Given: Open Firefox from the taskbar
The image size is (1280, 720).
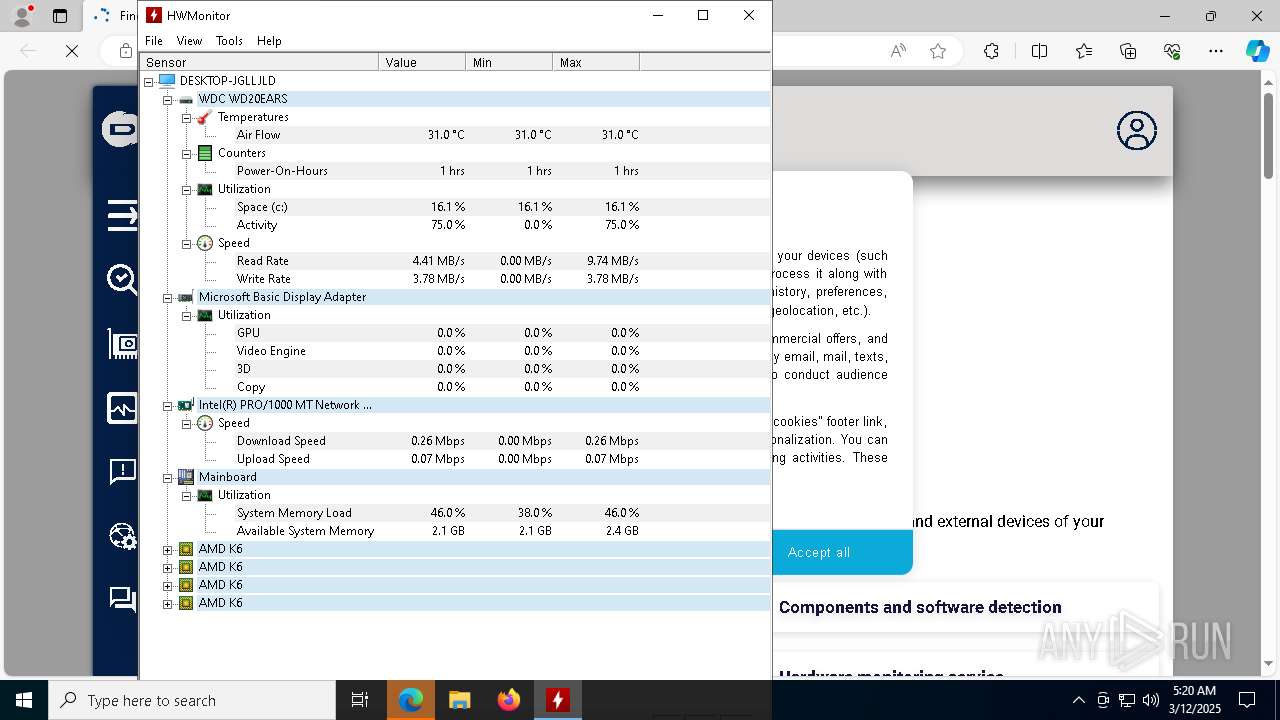Looking at the screenshot, I should pyautogui.click(x=509, y=700).
